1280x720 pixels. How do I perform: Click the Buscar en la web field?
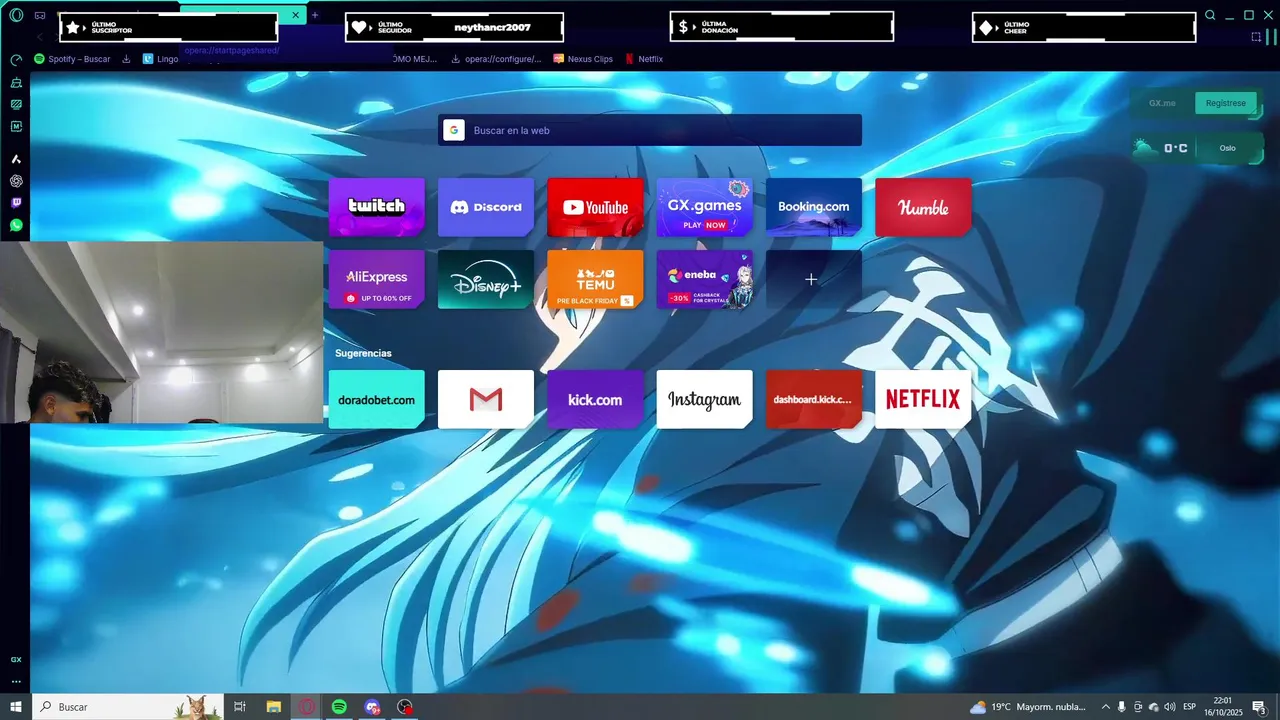tap(650, 130)
